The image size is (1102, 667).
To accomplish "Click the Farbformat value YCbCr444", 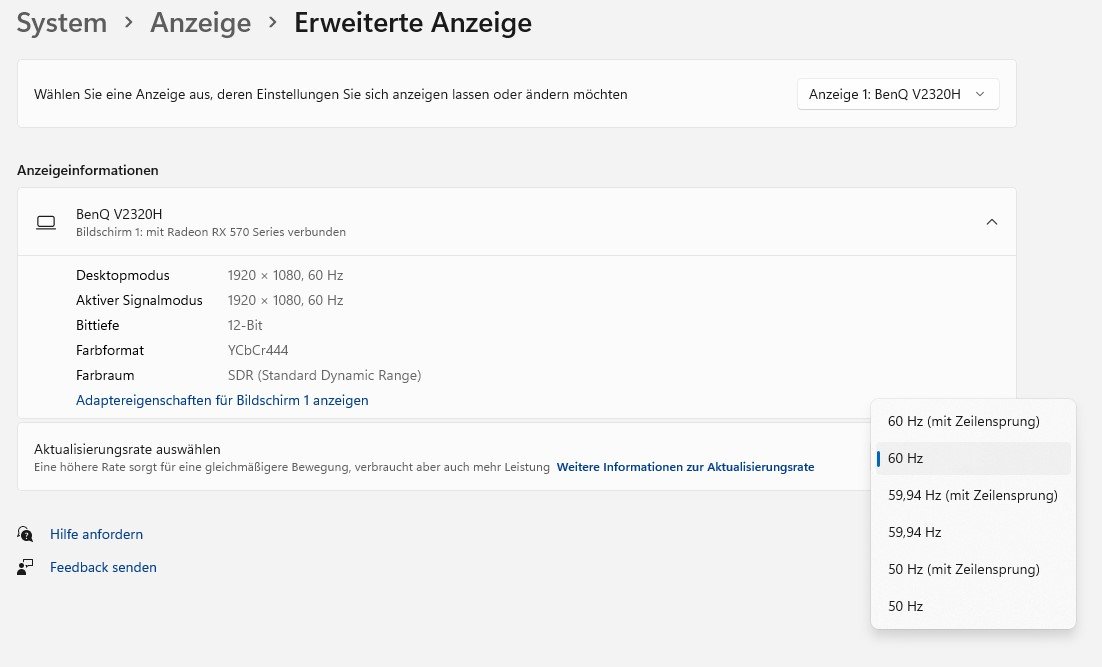I will point(258,350).
